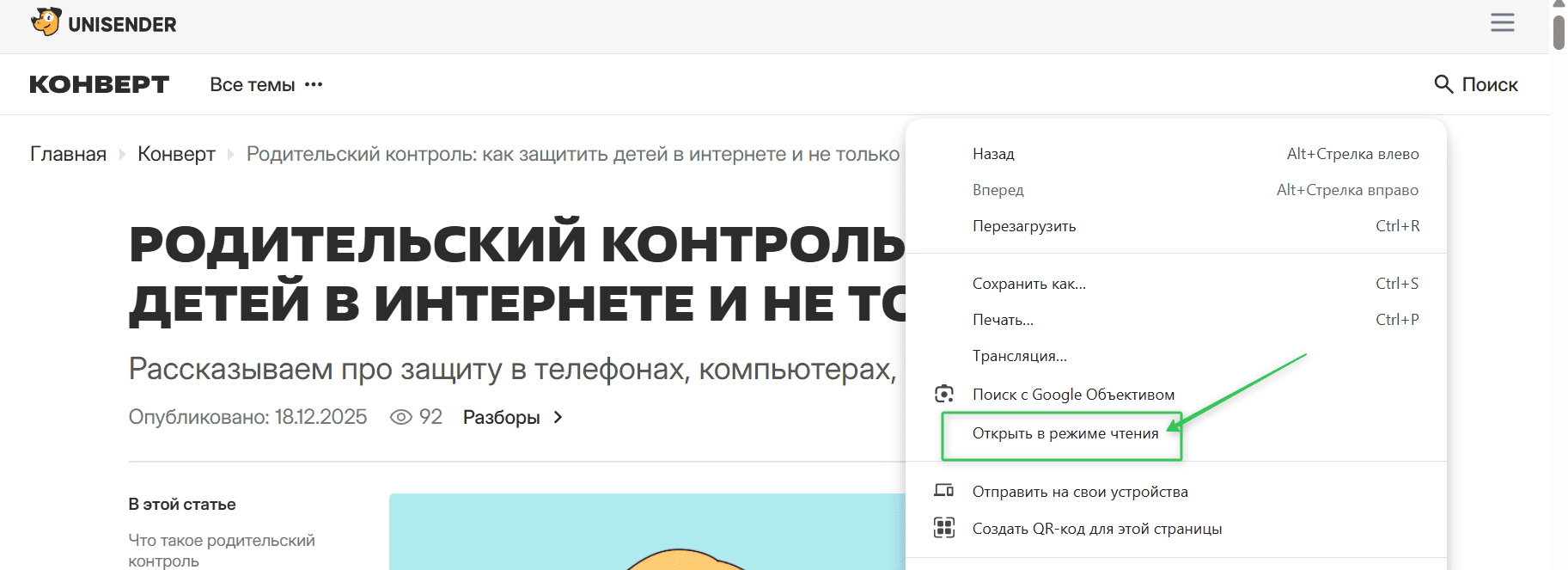The image size is (1568, 570).
Task: Expand the three dots beside Все темы
Action: tap(314, 84)
